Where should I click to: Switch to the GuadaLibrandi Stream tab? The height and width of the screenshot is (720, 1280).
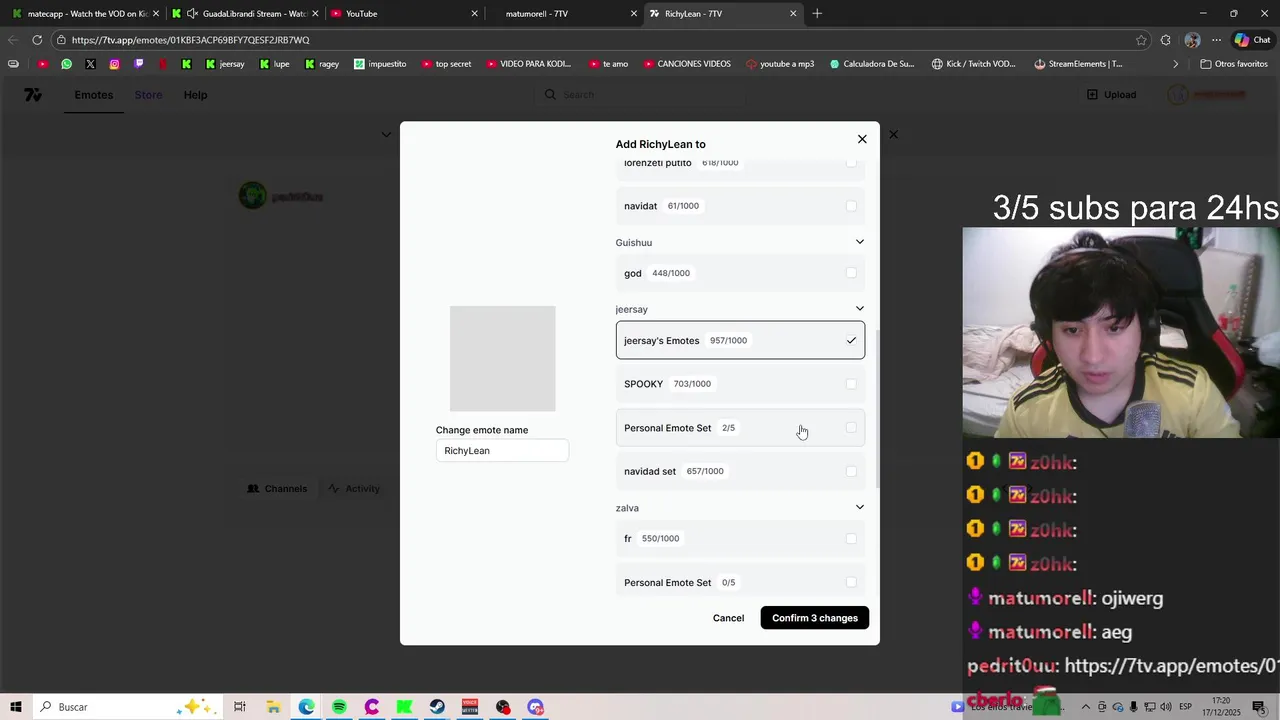pos(245,14)
